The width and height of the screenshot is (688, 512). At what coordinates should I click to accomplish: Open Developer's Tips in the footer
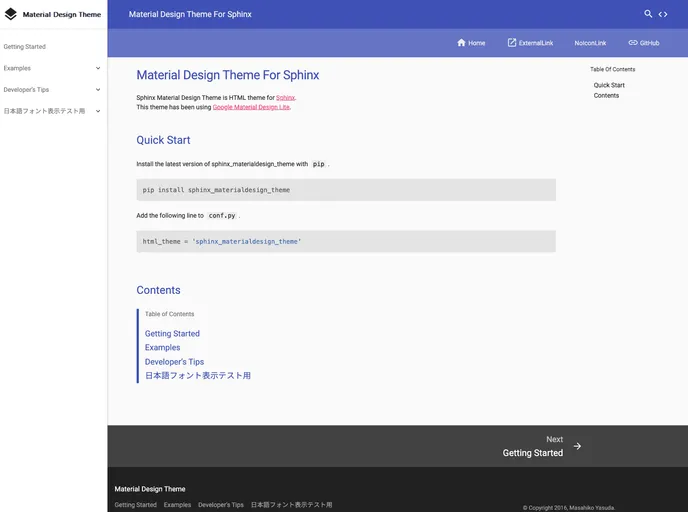[x=221, y=505]
